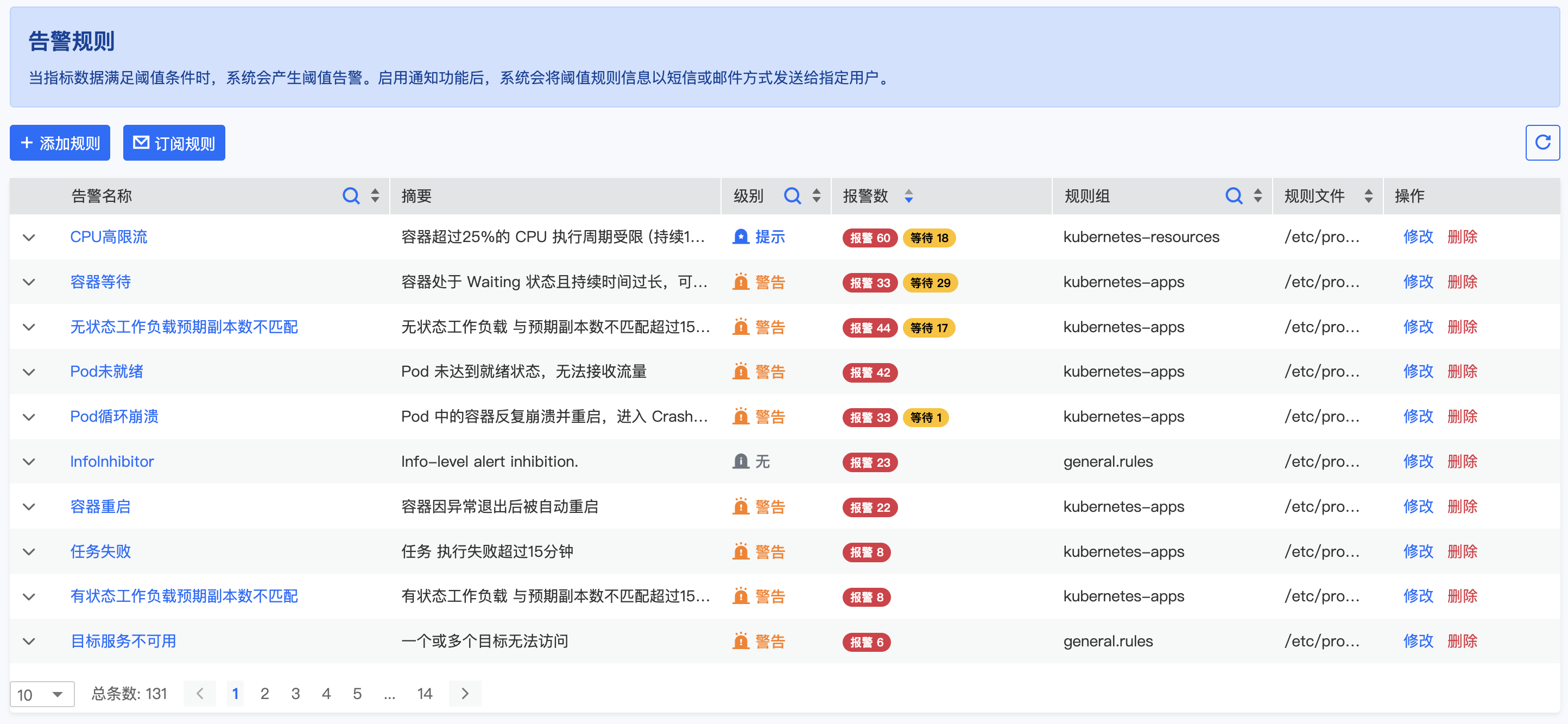Sort by 规则文件 column arrows
The width and height of the screenshot is (1568, 724).
tap(1368, 196)
